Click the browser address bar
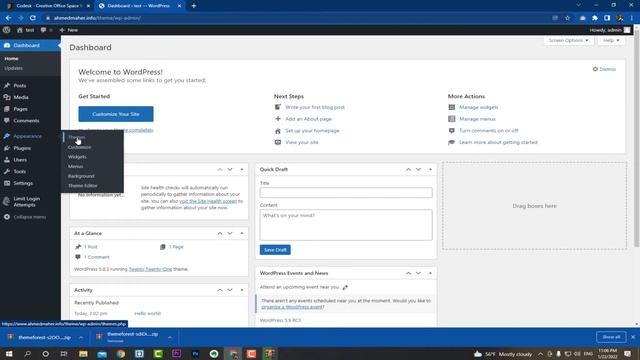Image resolution: width=640 pixels, height=360 pixels. click(x=298, y=18)
